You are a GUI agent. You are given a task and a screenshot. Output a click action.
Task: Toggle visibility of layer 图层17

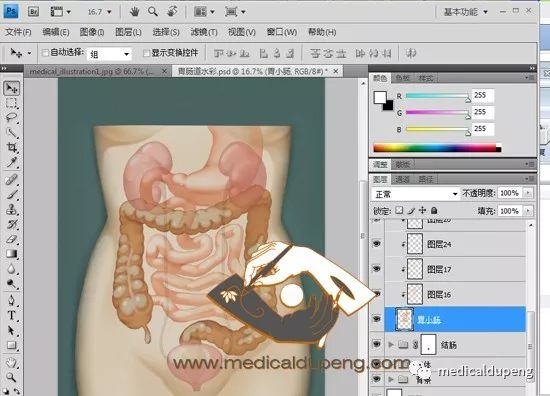click(377, 269)
